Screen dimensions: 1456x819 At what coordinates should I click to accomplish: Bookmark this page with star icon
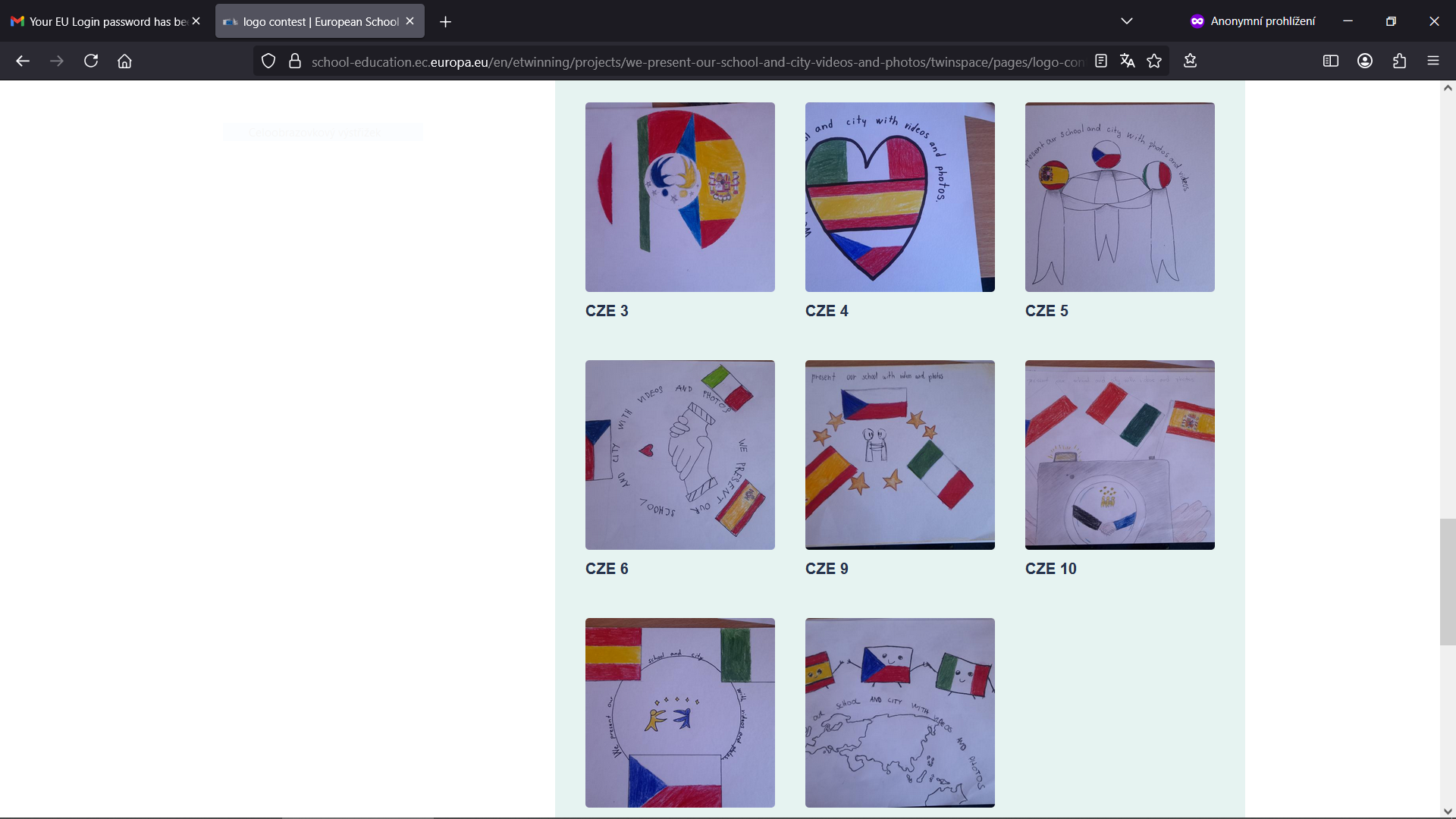tap(1154, 61)
